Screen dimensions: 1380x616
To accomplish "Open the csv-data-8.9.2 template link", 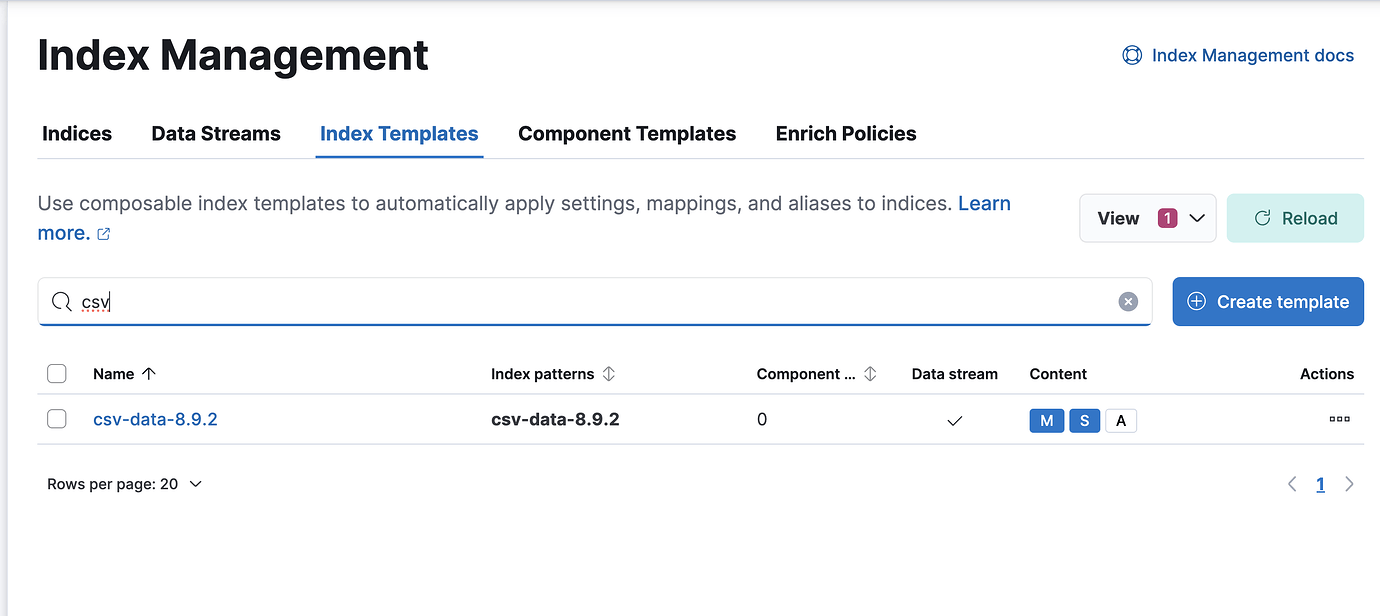I will pyautogui.click(x=155, y=420).
